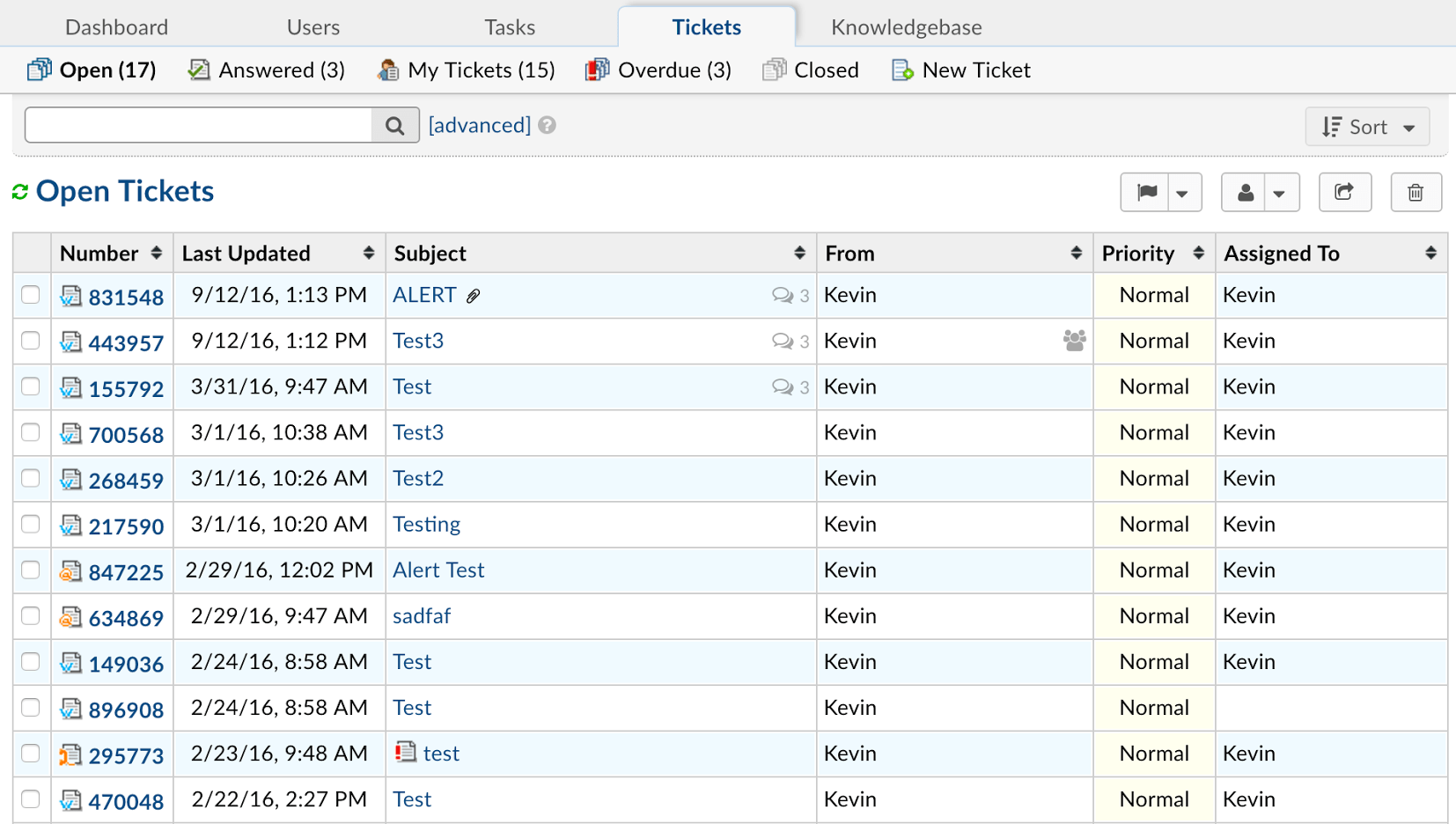
Task: Open the Overdue (3) queue
Action: (658, 70)
